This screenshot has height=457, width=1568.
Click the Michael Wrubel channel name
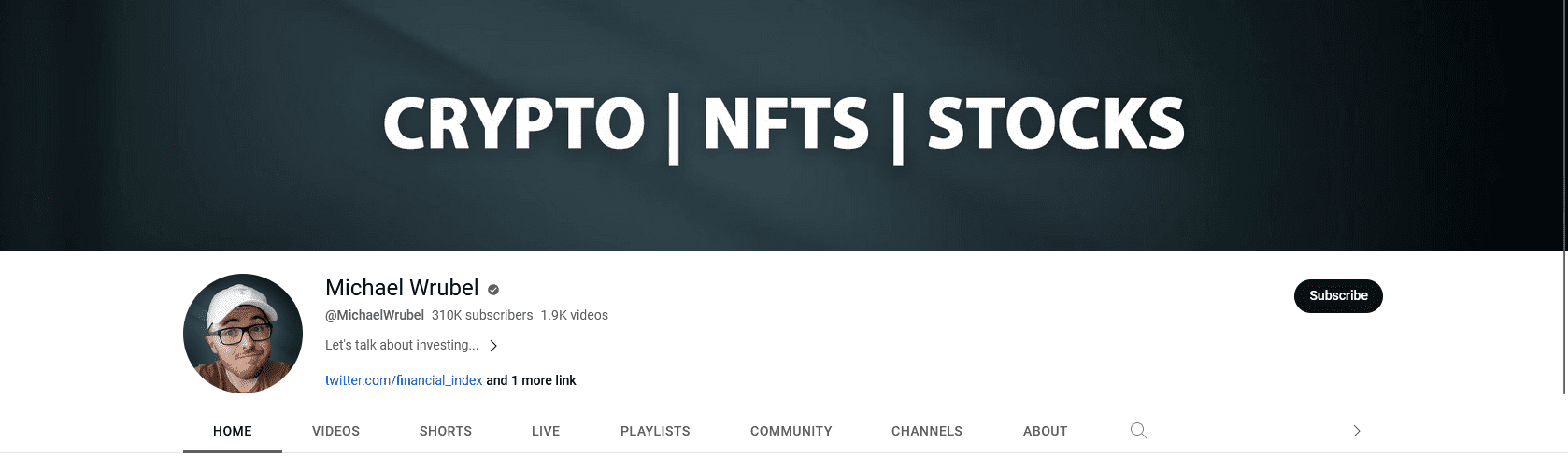point(402,288)
